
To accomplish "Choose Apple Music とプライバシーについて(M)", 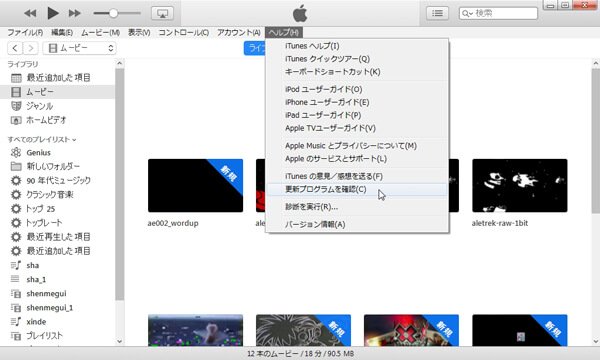I will (x=357, y=146).
